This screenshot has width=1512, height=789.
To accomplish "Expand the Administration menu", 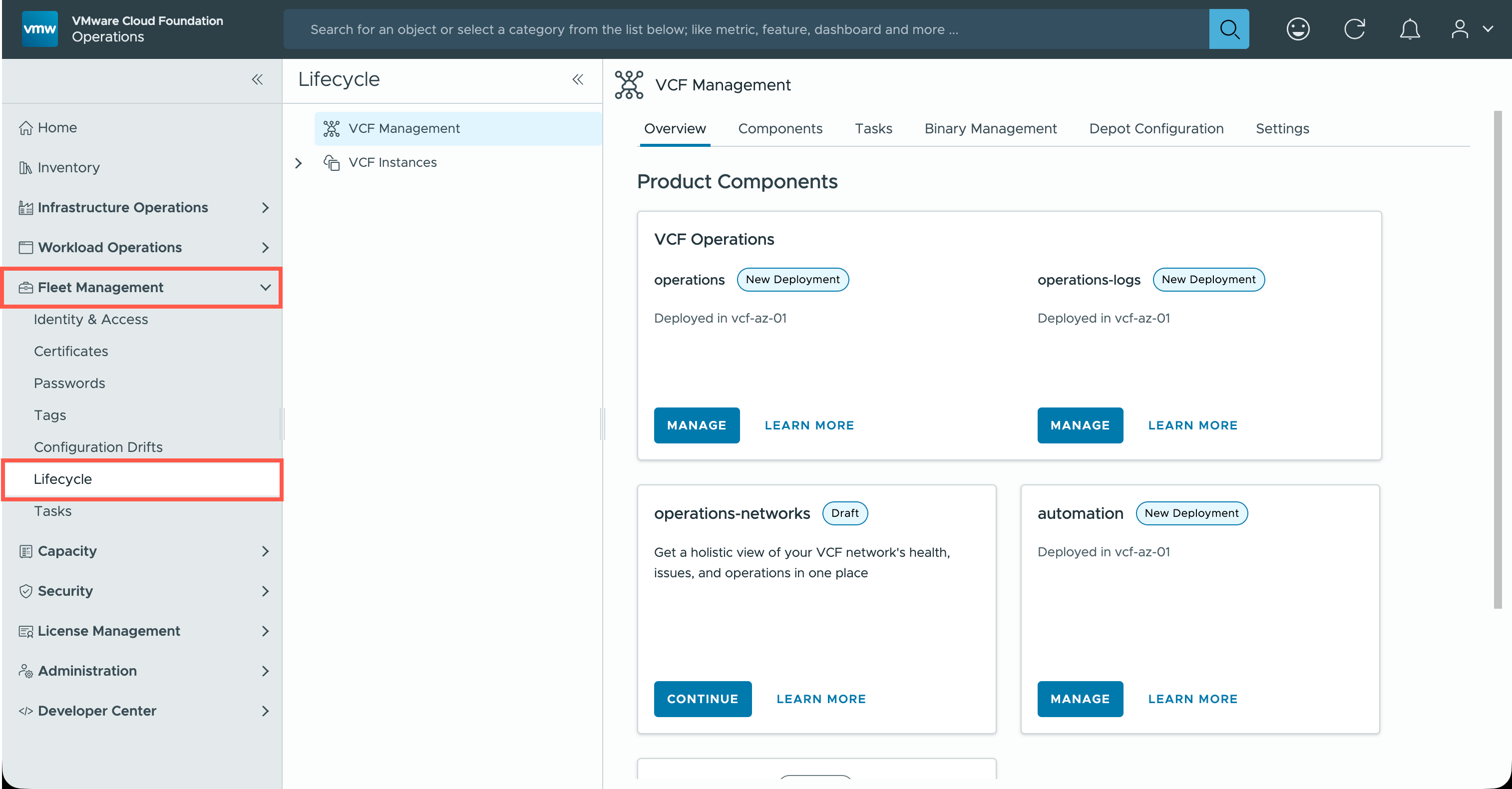I will [x=265, y=671].
